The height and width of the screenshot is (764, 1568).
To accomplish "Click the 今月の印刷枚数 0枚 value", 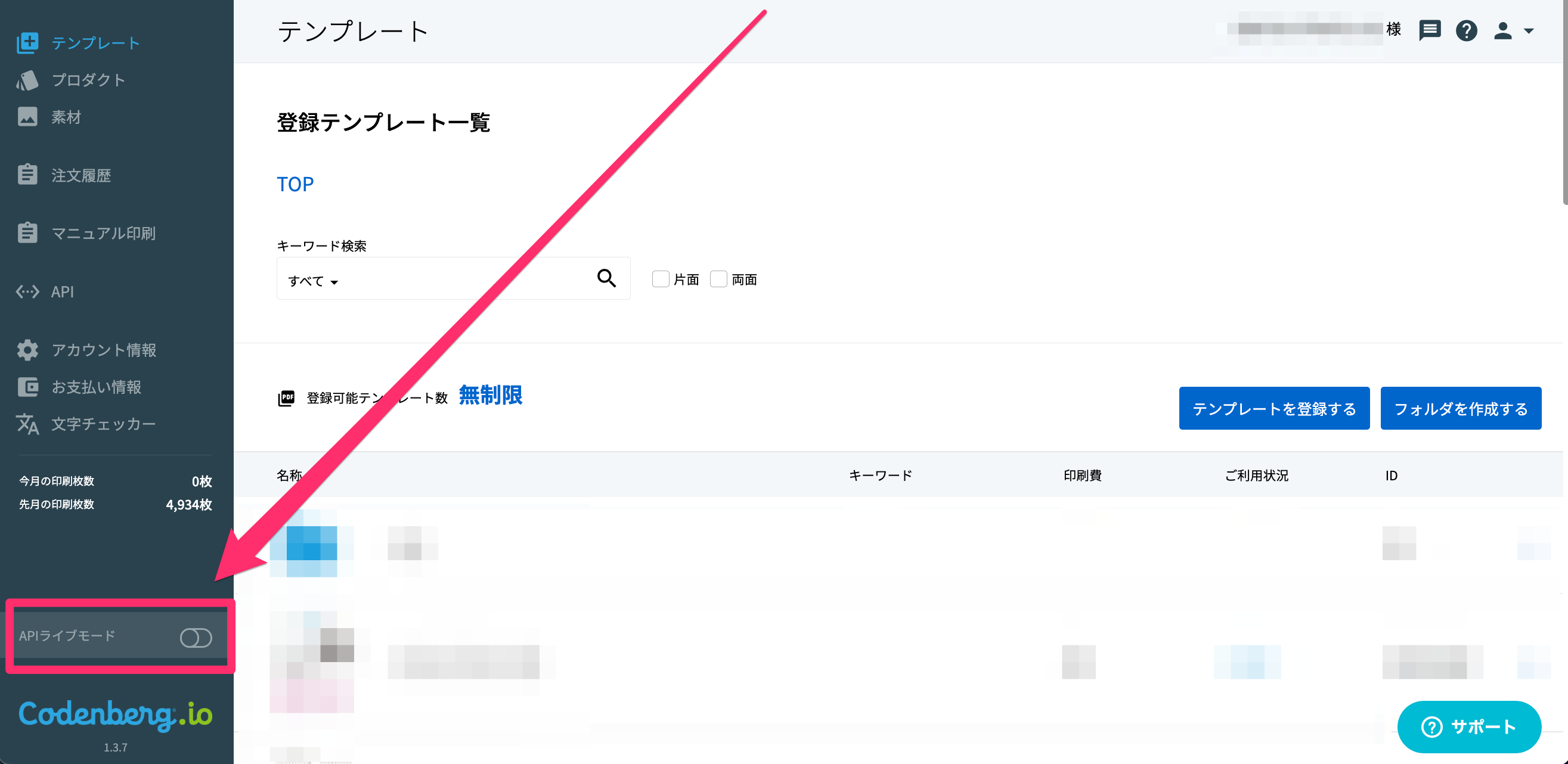I will 202,481.
